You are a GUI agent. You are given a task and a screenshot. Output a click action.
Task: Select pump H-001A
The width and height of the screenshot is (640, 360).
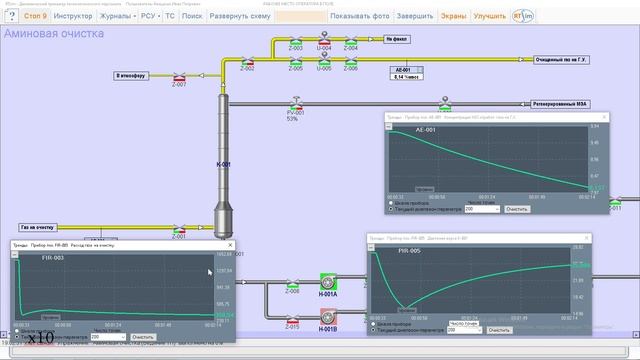tap(328, 282)
